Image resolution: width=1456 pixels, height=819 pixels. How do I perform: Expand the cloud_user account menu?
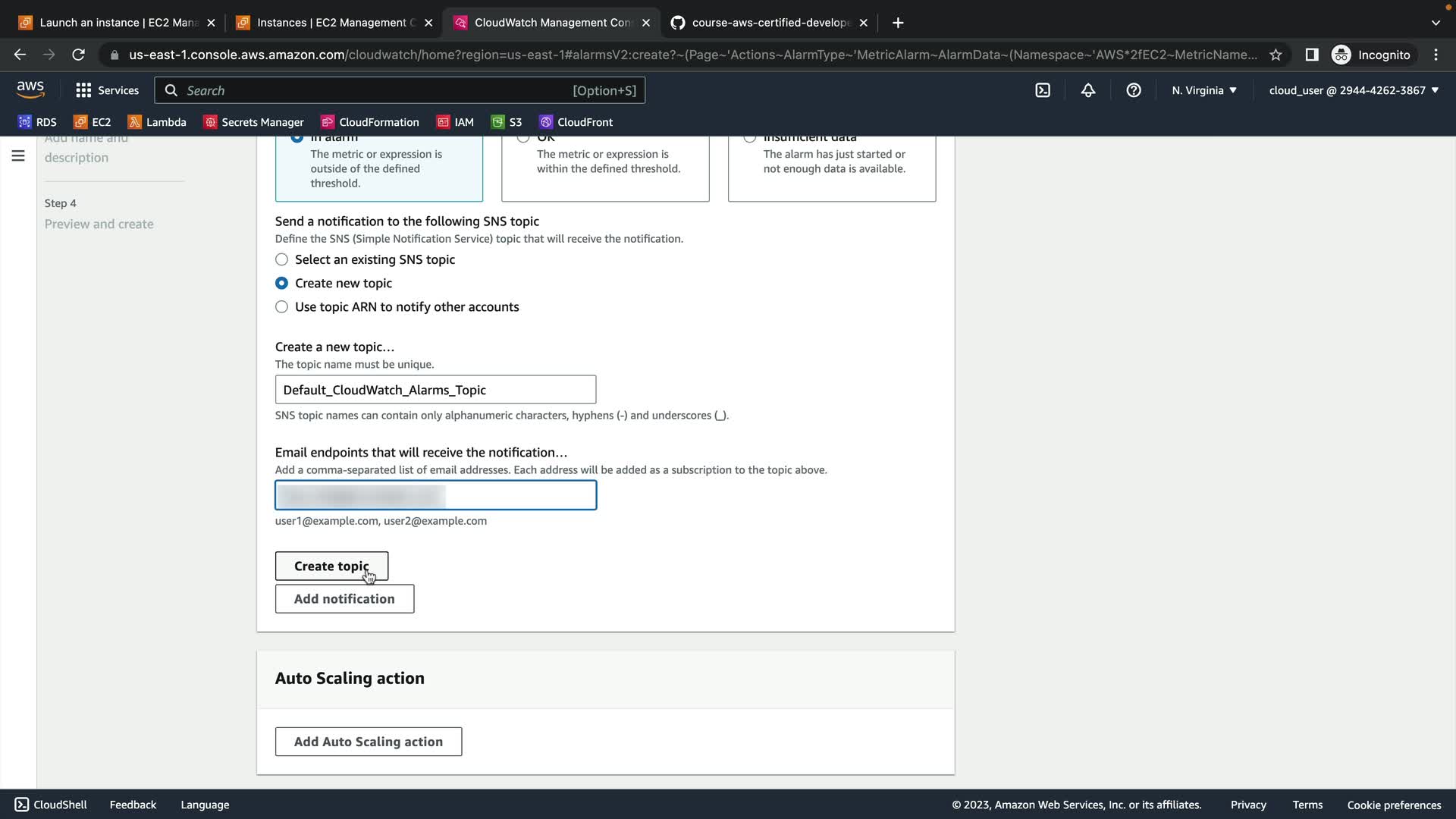click(1353, 90)
